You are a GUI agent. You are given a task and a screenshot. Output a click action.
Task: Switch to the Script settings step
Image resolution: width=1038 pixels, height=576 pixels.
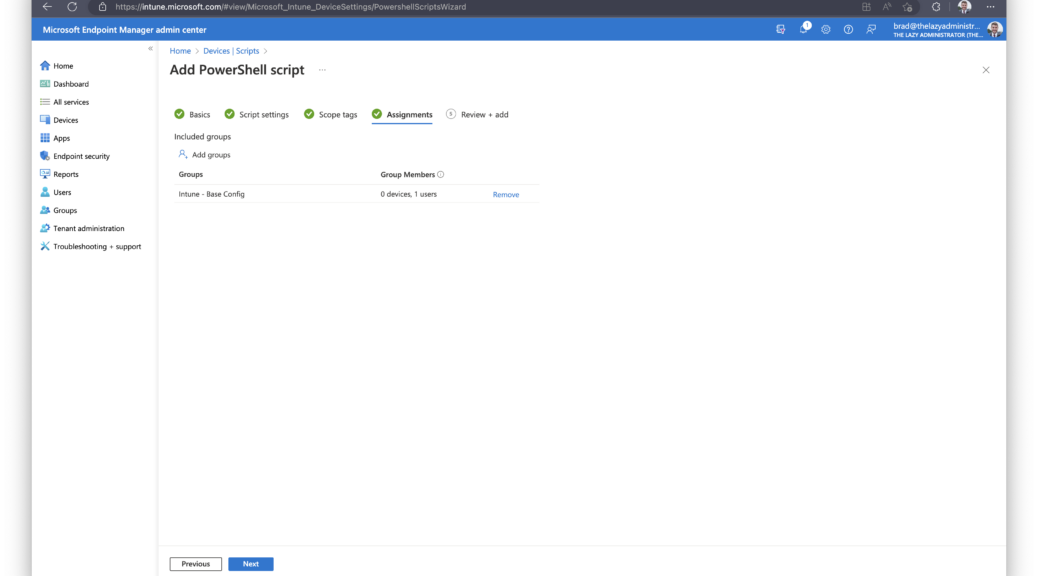click(256, 115)
